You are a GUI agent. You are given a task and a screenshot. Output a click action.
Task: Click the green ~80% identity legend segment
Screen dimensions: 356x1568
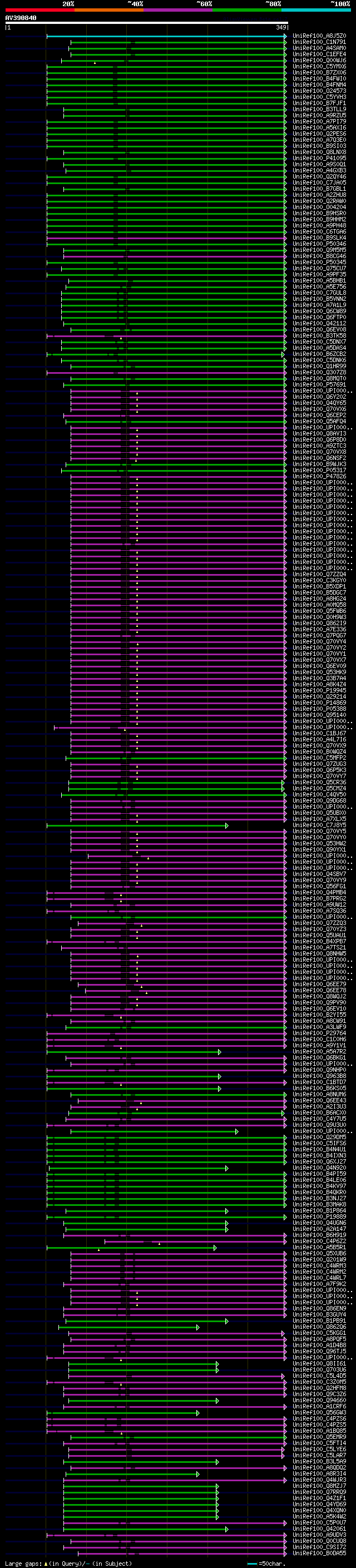click(x=246, y=10)
